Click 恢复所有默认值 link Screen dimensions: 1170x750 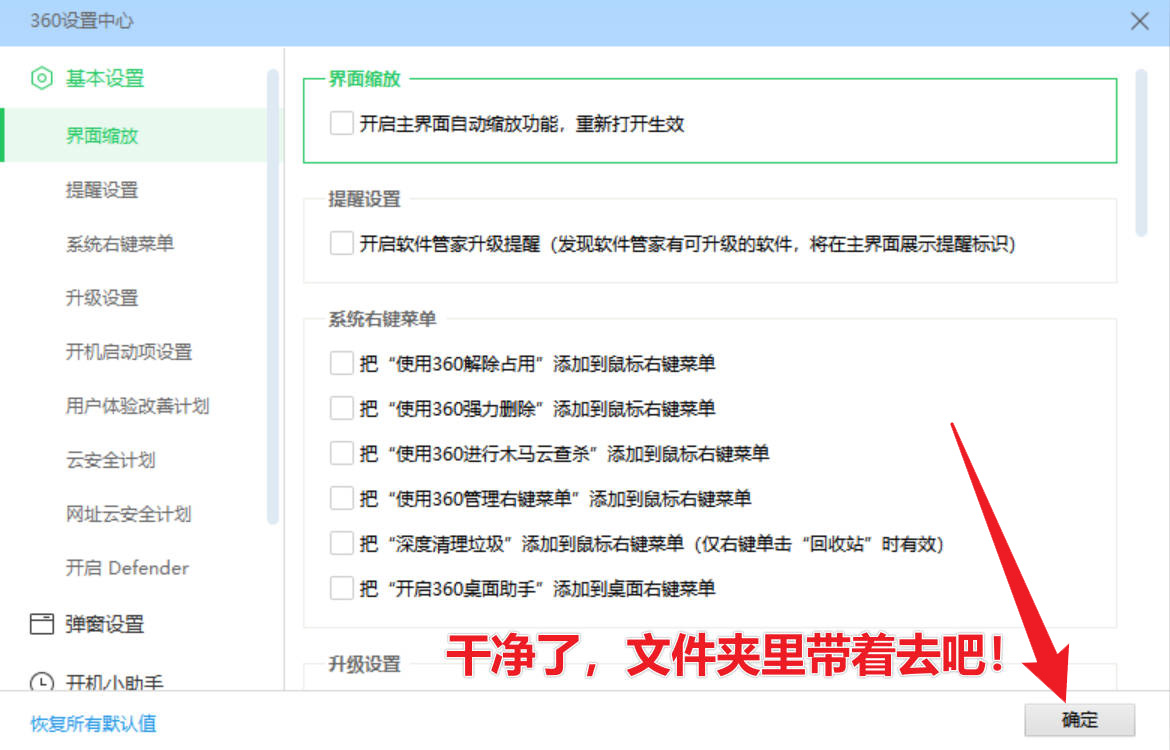tap(93, 723)
